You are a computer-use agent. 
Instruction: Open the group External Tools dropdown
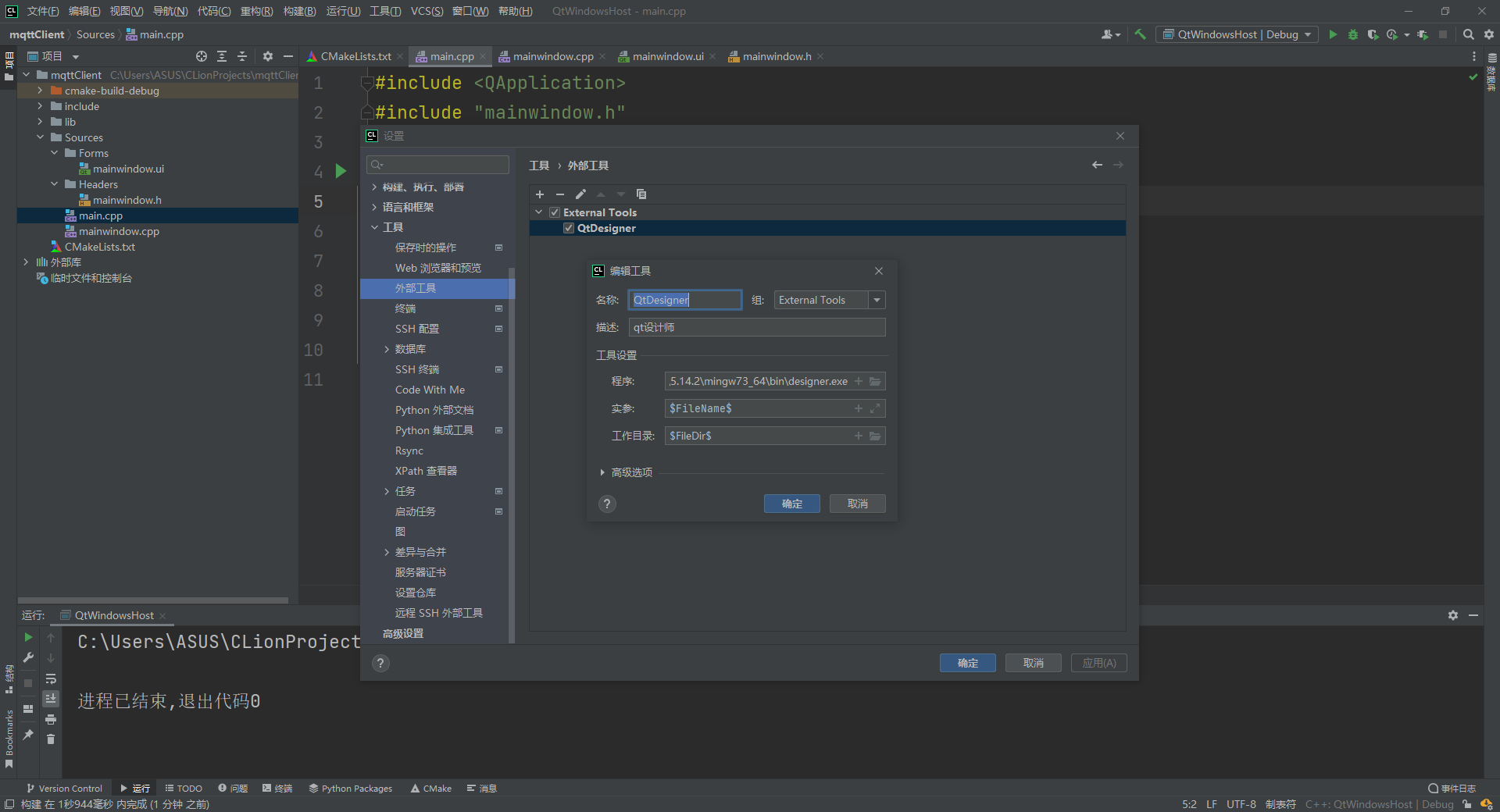pyautogui.click(x=877, y=300)
